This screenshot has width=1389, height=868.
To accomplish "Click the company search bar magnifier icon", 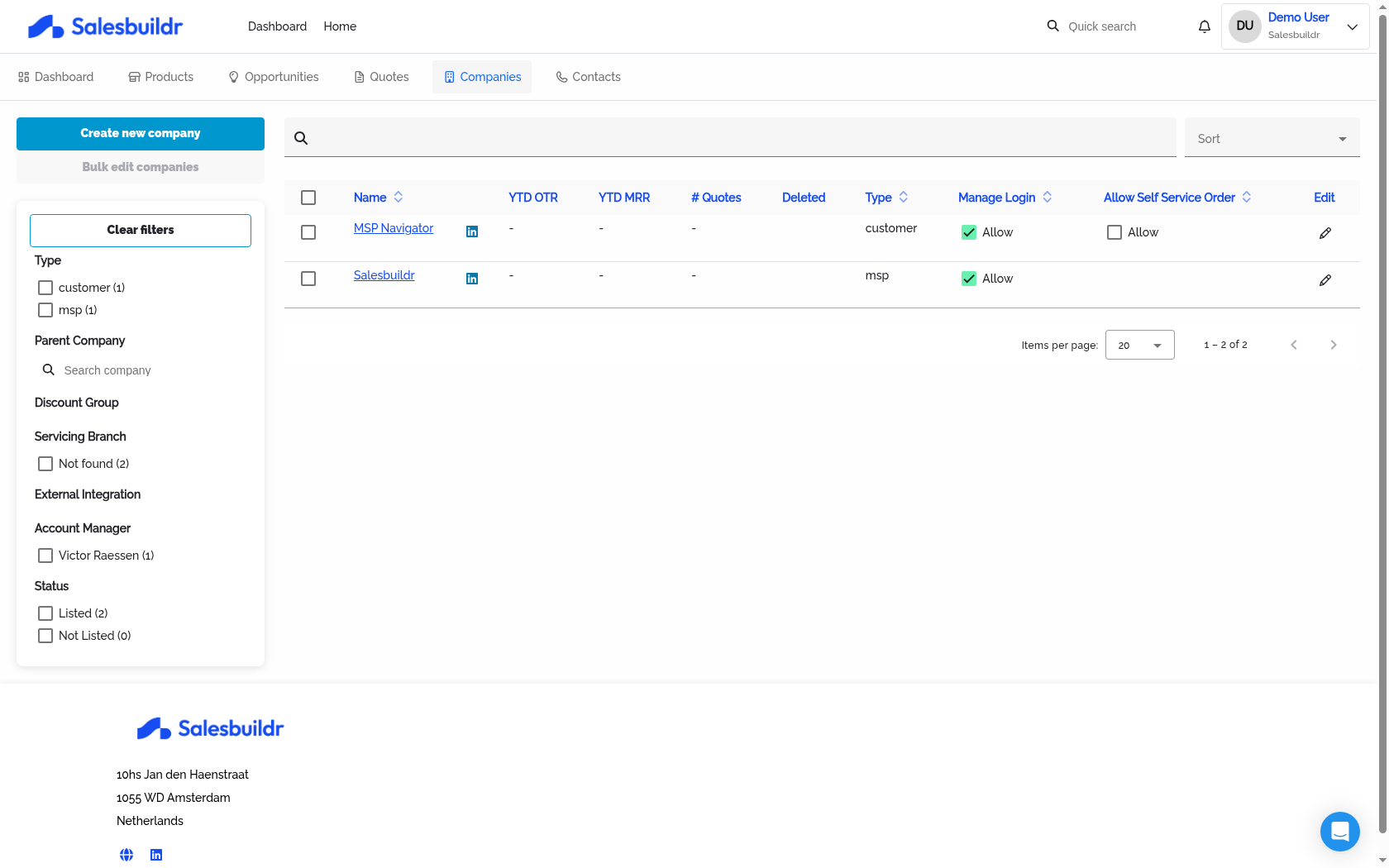I will click(301, 138).
